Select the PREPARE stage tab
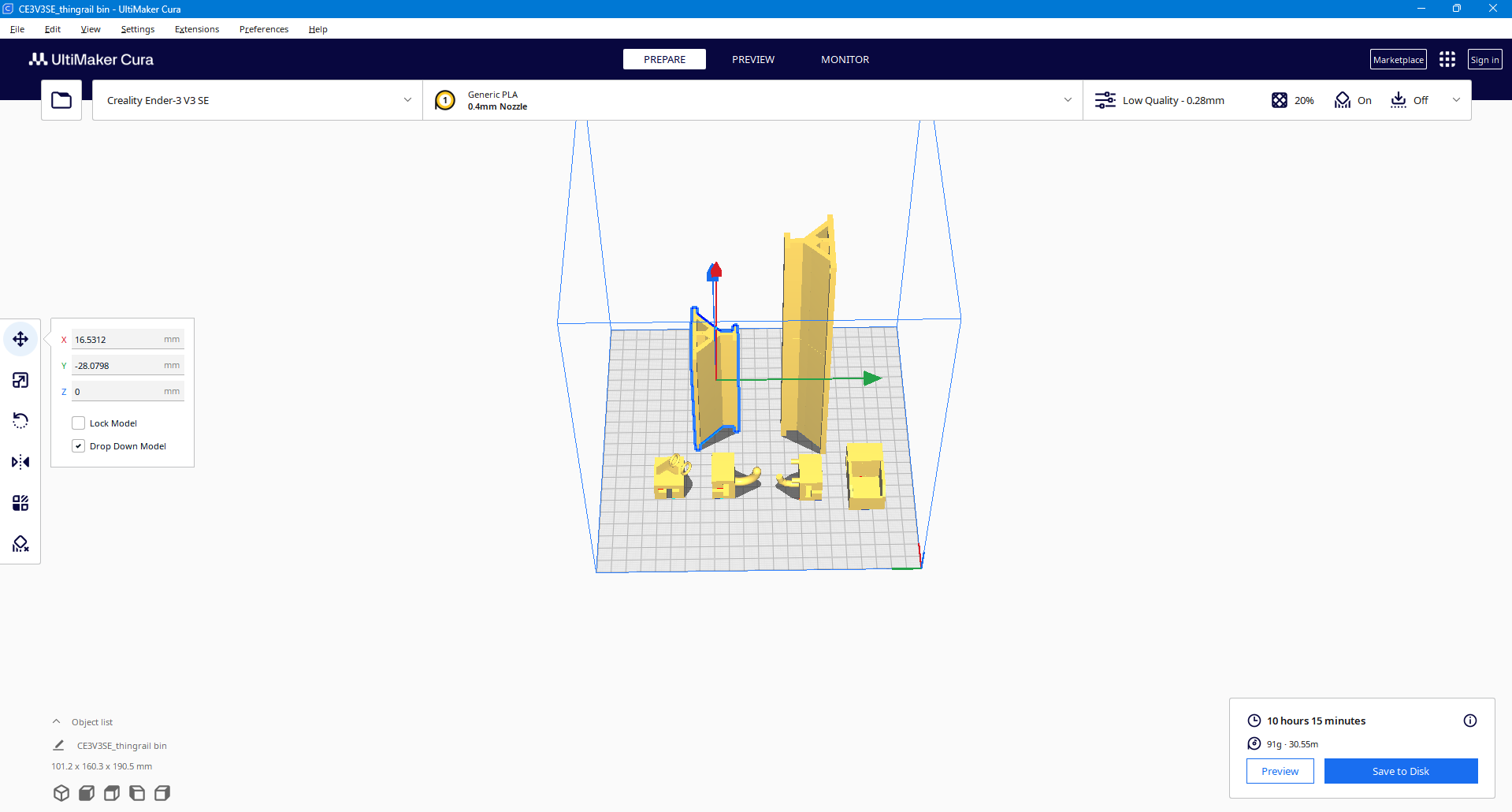The height and width of the screenshot is (812, 1512). (x=664, y=59)
